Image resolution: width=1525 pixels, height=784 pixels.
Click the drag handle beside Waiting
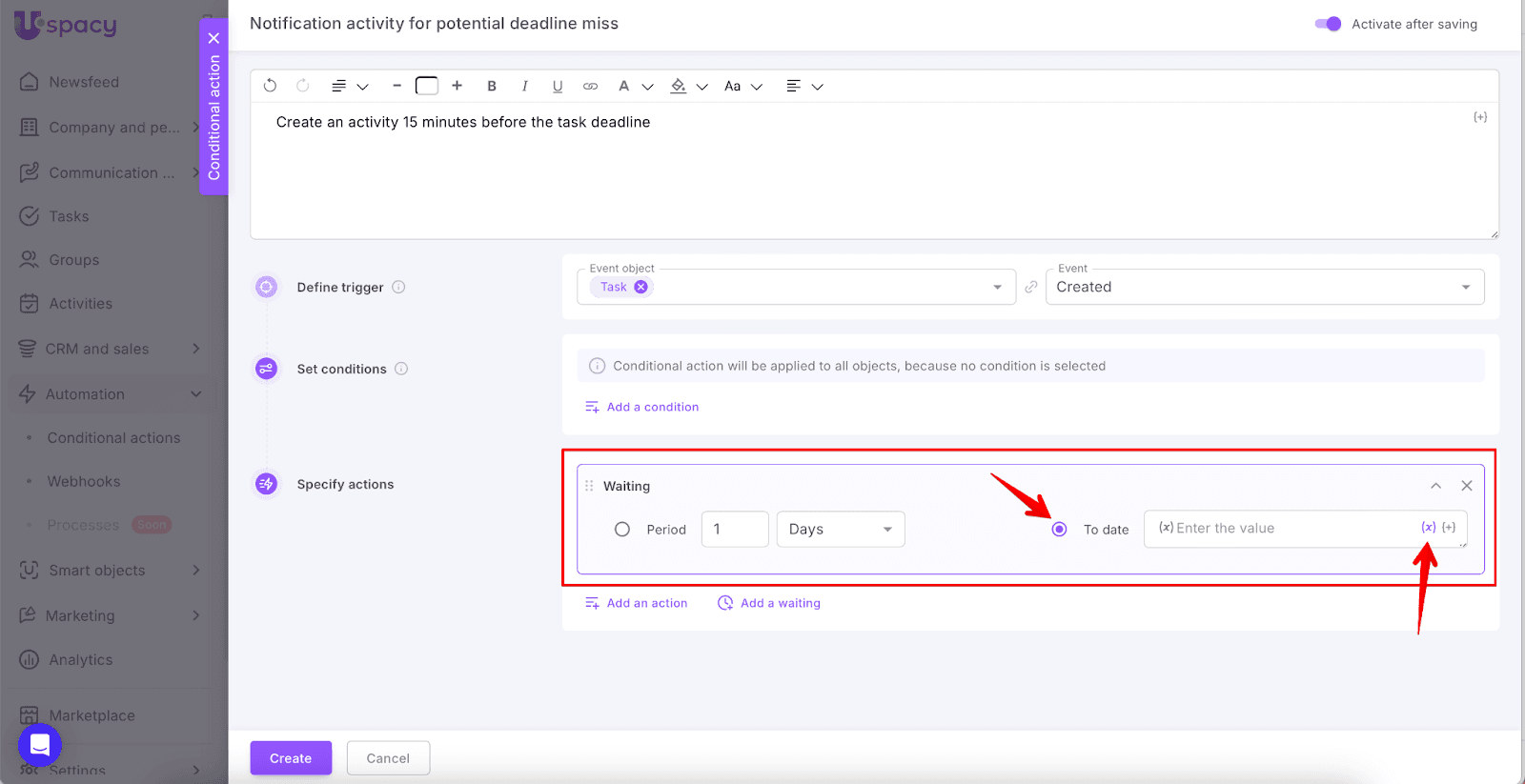tap(589, 486)
